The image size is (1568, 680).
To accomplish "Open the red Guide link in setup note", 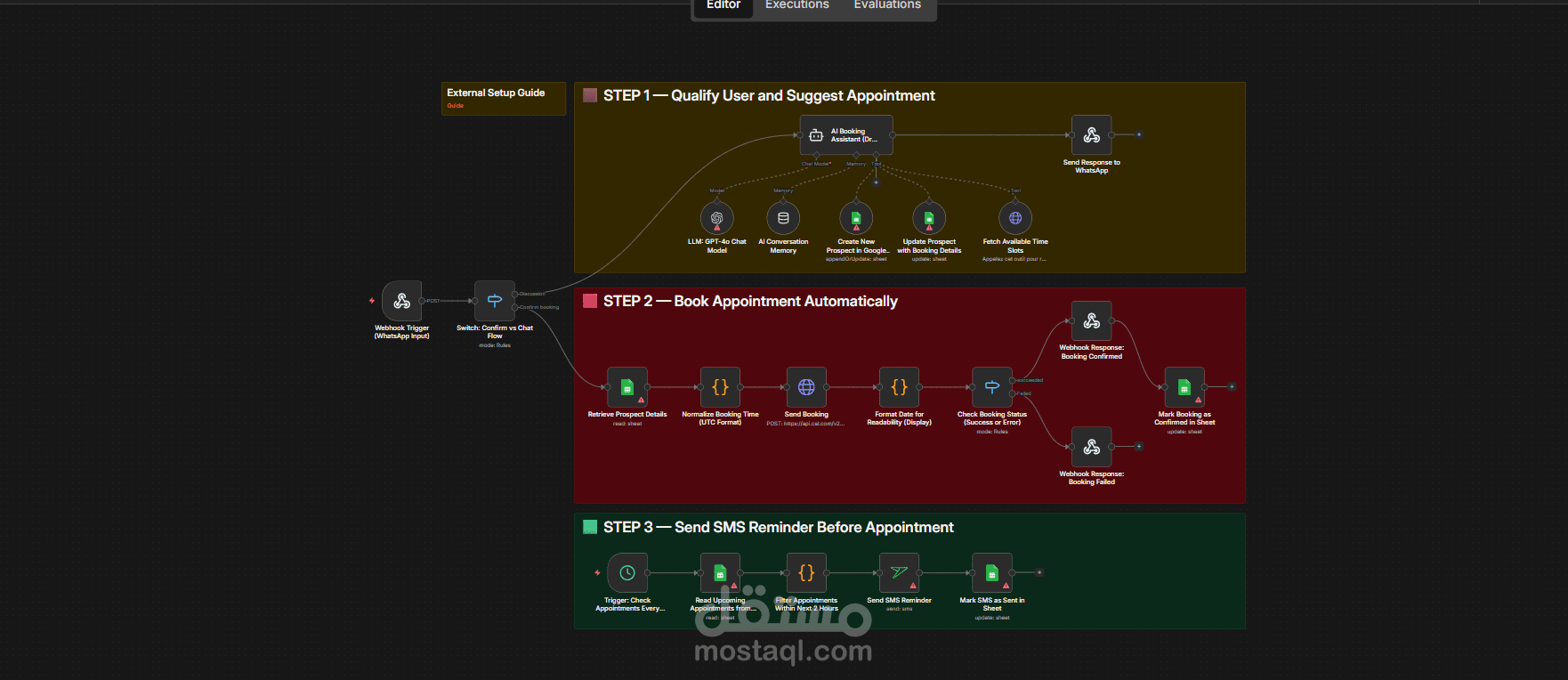I will (456, 106).
